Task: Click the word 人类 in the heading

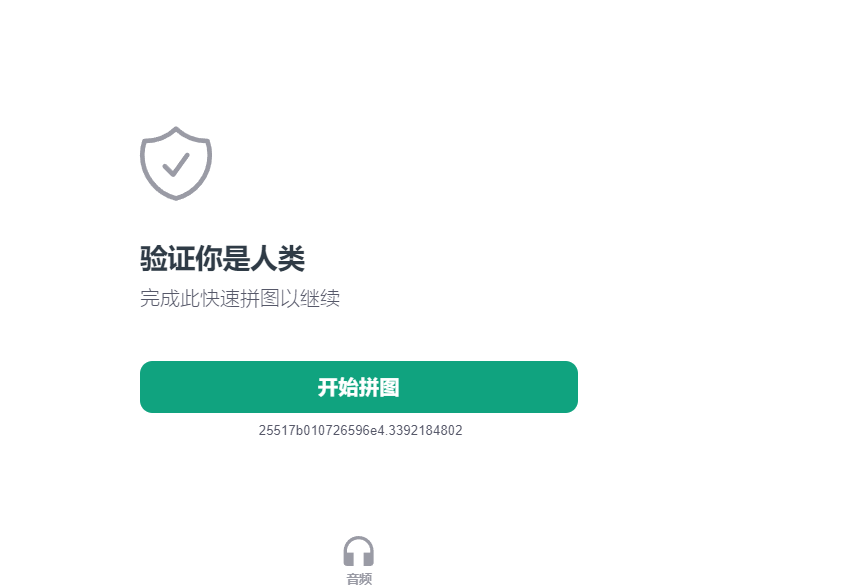Action: (278, 258)
